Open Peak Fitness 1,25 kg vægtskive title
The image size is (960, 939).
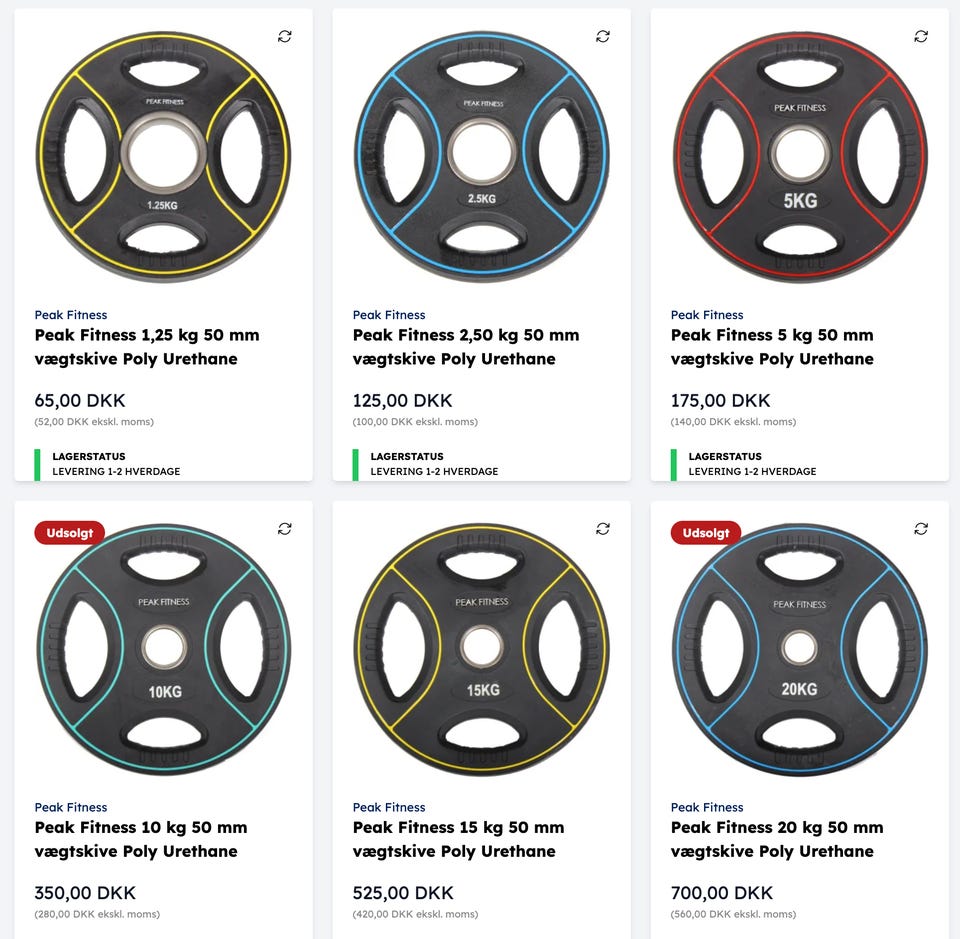[147, 347]
